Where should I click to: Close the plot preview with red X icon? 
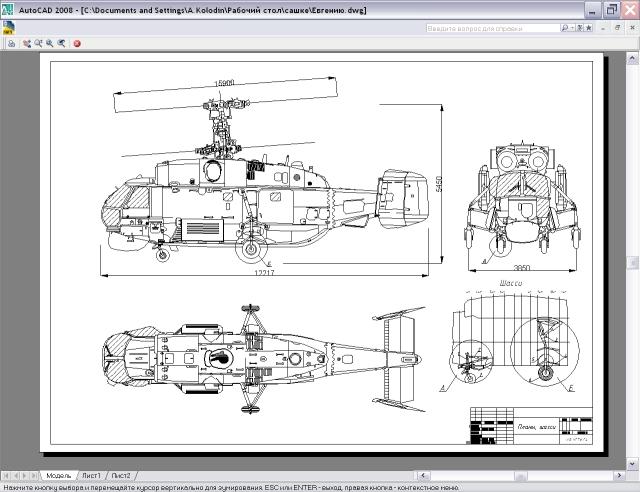tap(77, 43)
